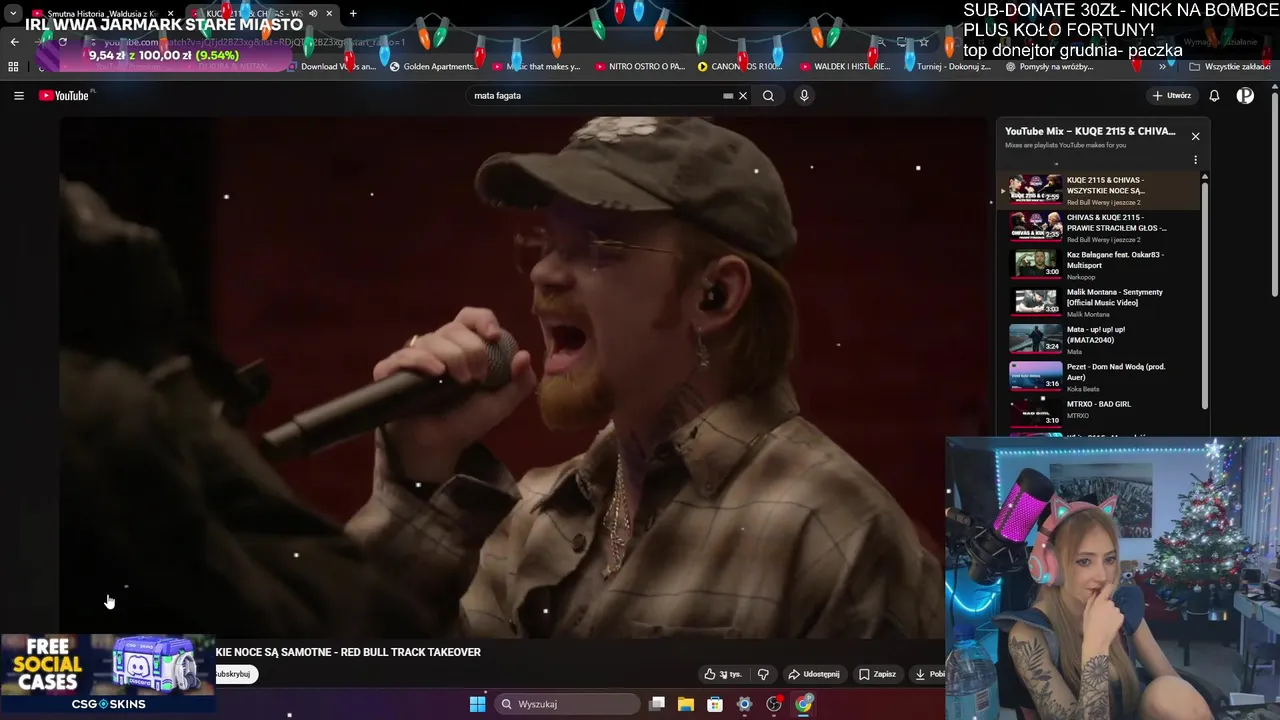Click the YouTube Mix playlist title

pos(1090,131)
